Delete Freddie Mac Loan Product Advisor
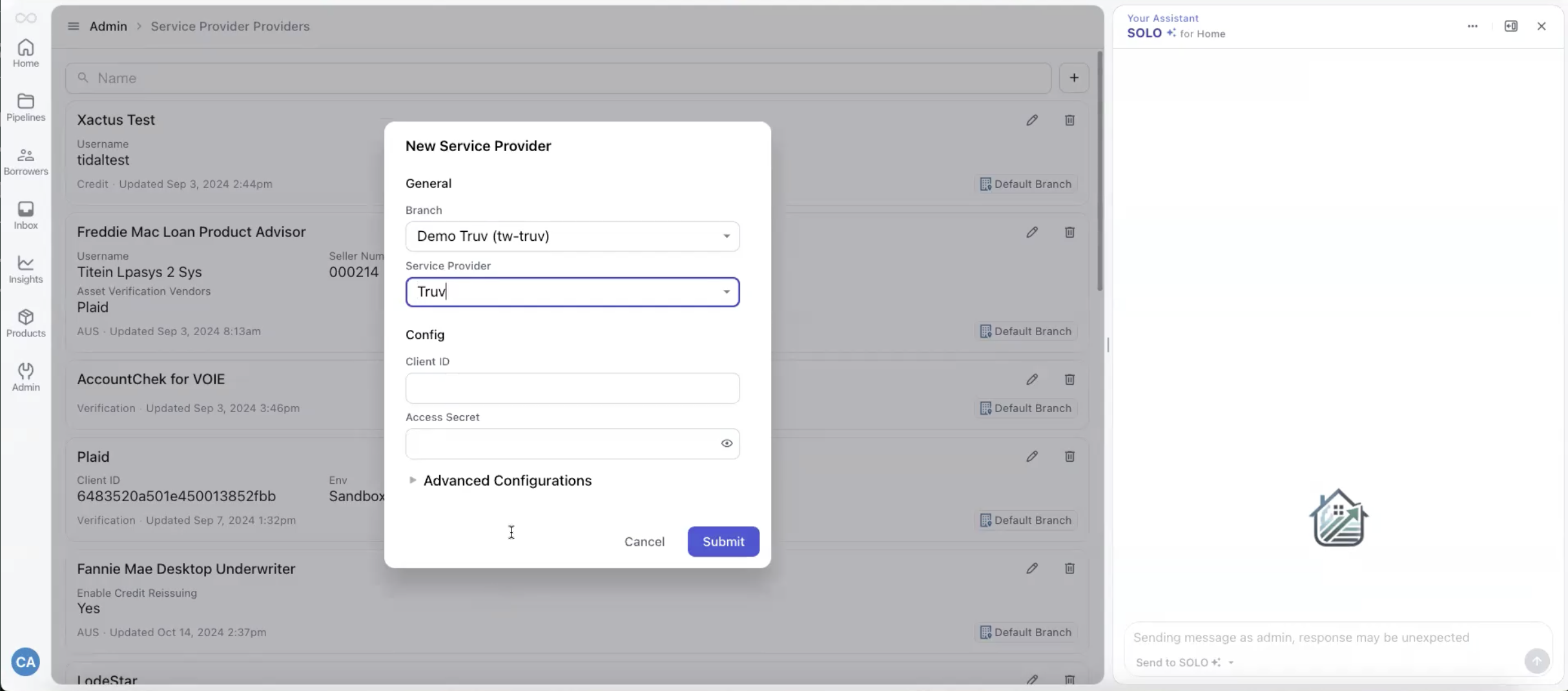Screen dimensions: 1568x691 1069,232
